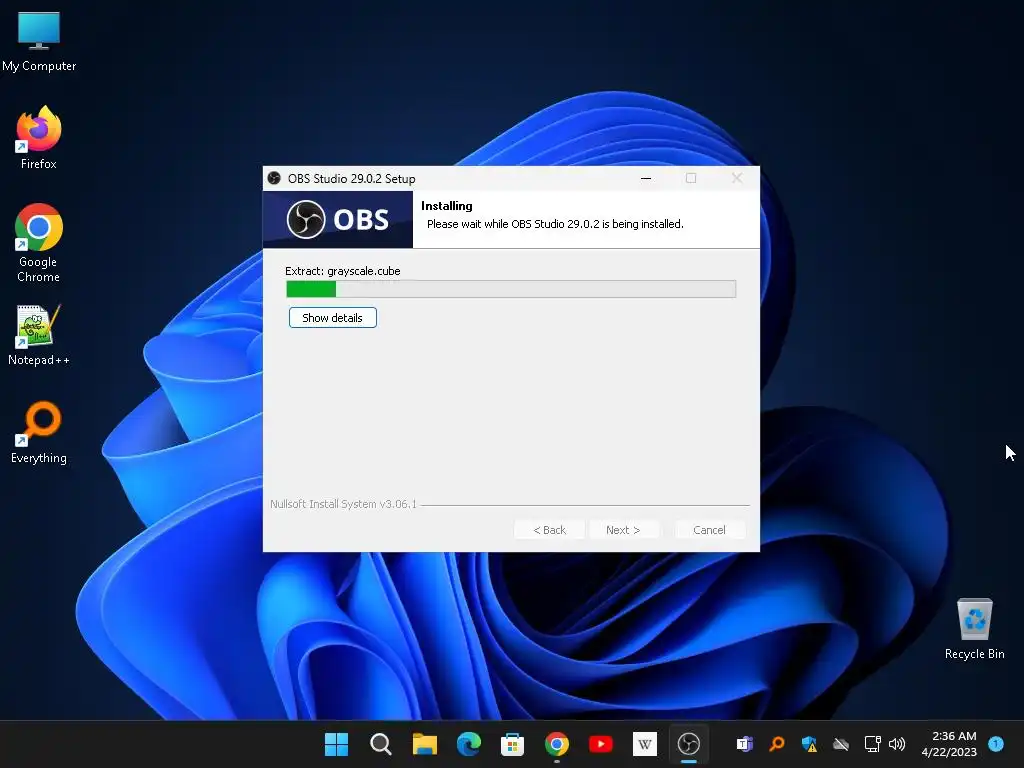Launch Firefox from desktop shortcut

pyautogui.click(x=39, y=138)
